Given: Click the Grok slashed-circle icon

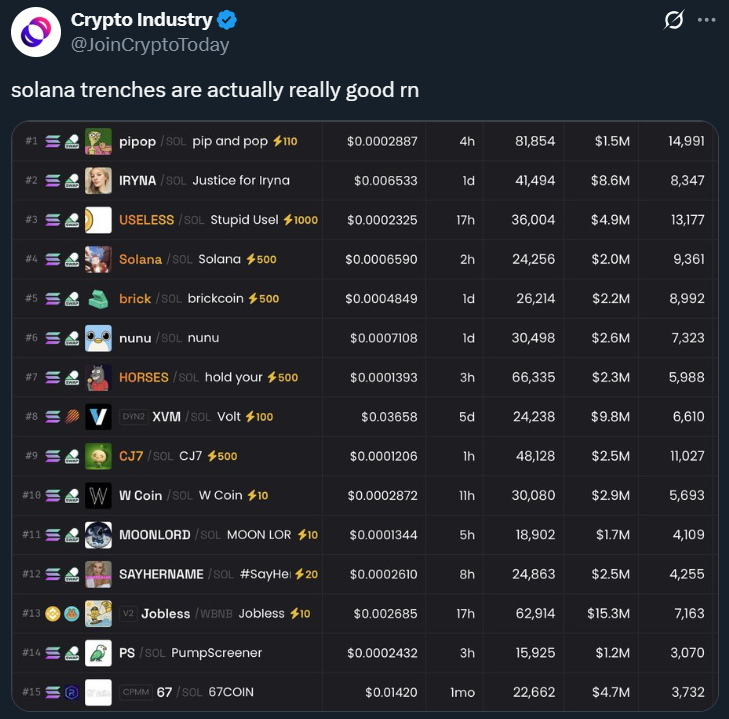Looking at the screenshot, I should coord(674,20).
